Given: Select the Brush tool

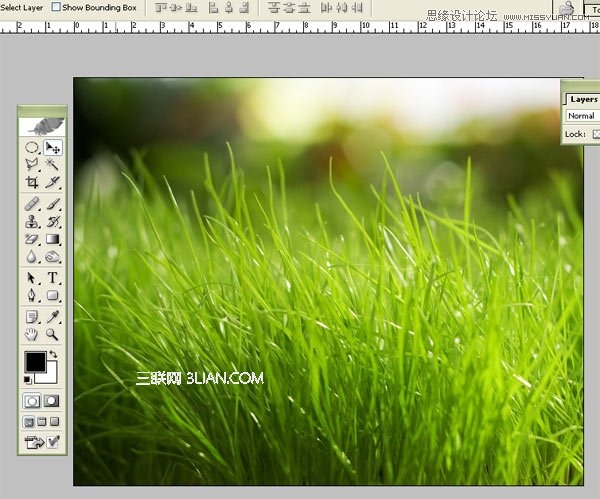Looking at the screenshot, I should (x=53, y=204).
